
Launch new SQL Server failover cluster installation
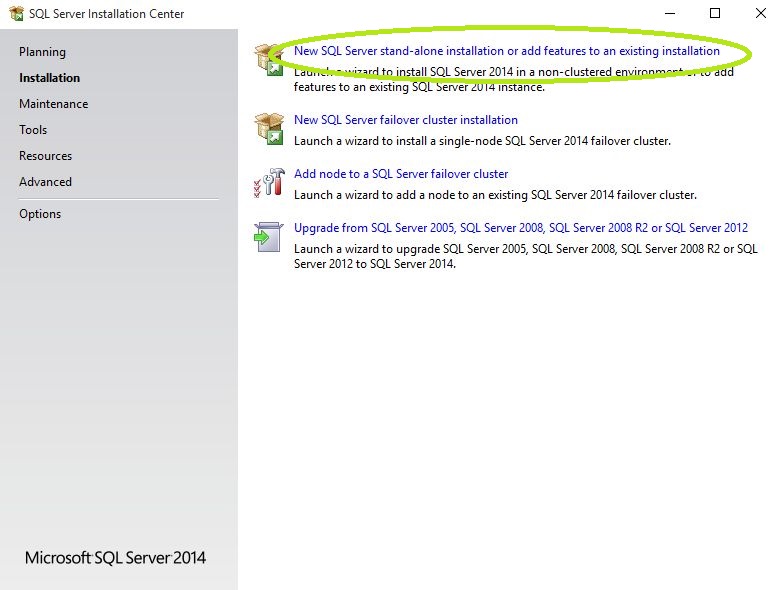pos(406,120)
